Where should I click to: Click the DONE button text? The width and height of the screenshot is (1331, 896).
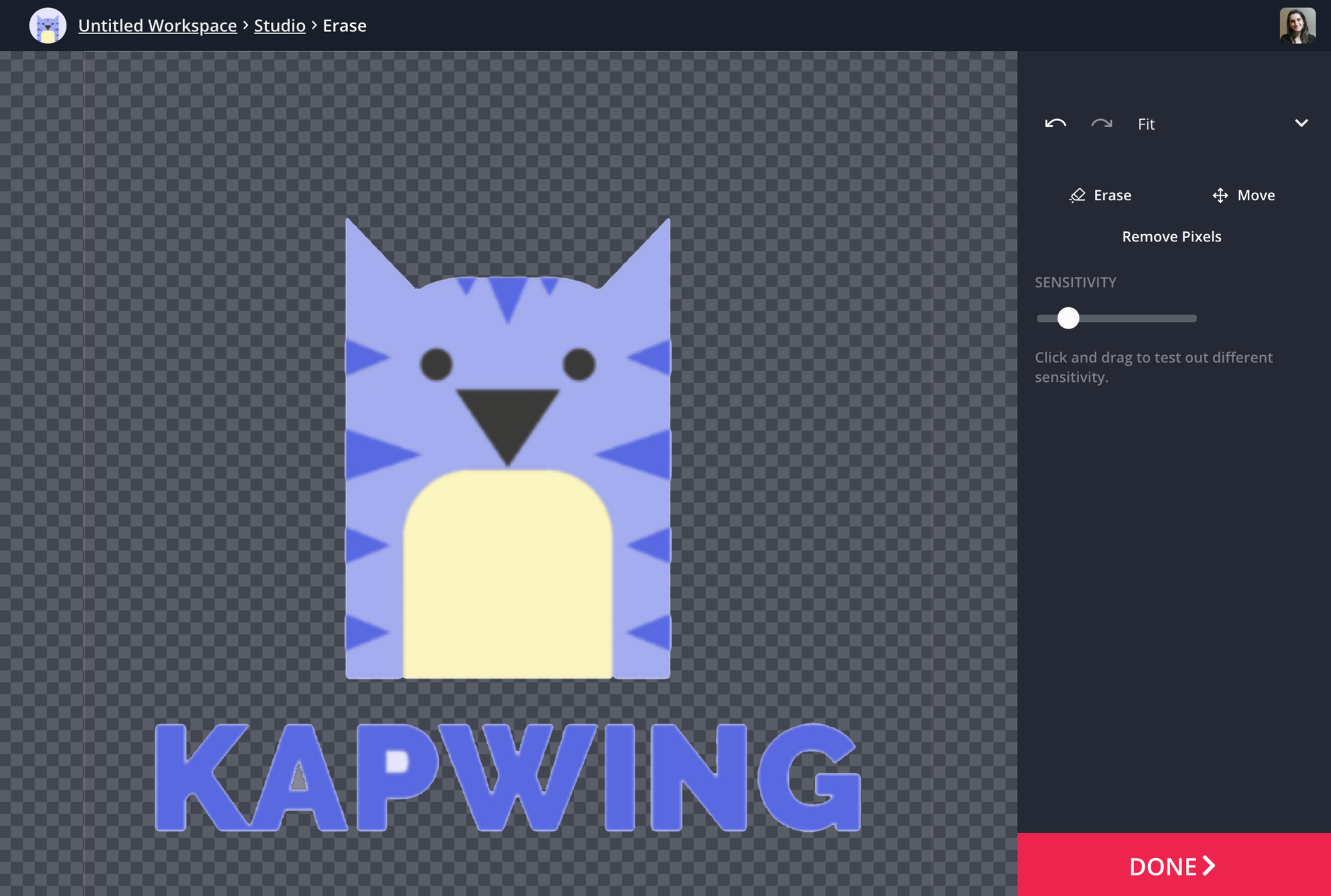coord(1163,867)
